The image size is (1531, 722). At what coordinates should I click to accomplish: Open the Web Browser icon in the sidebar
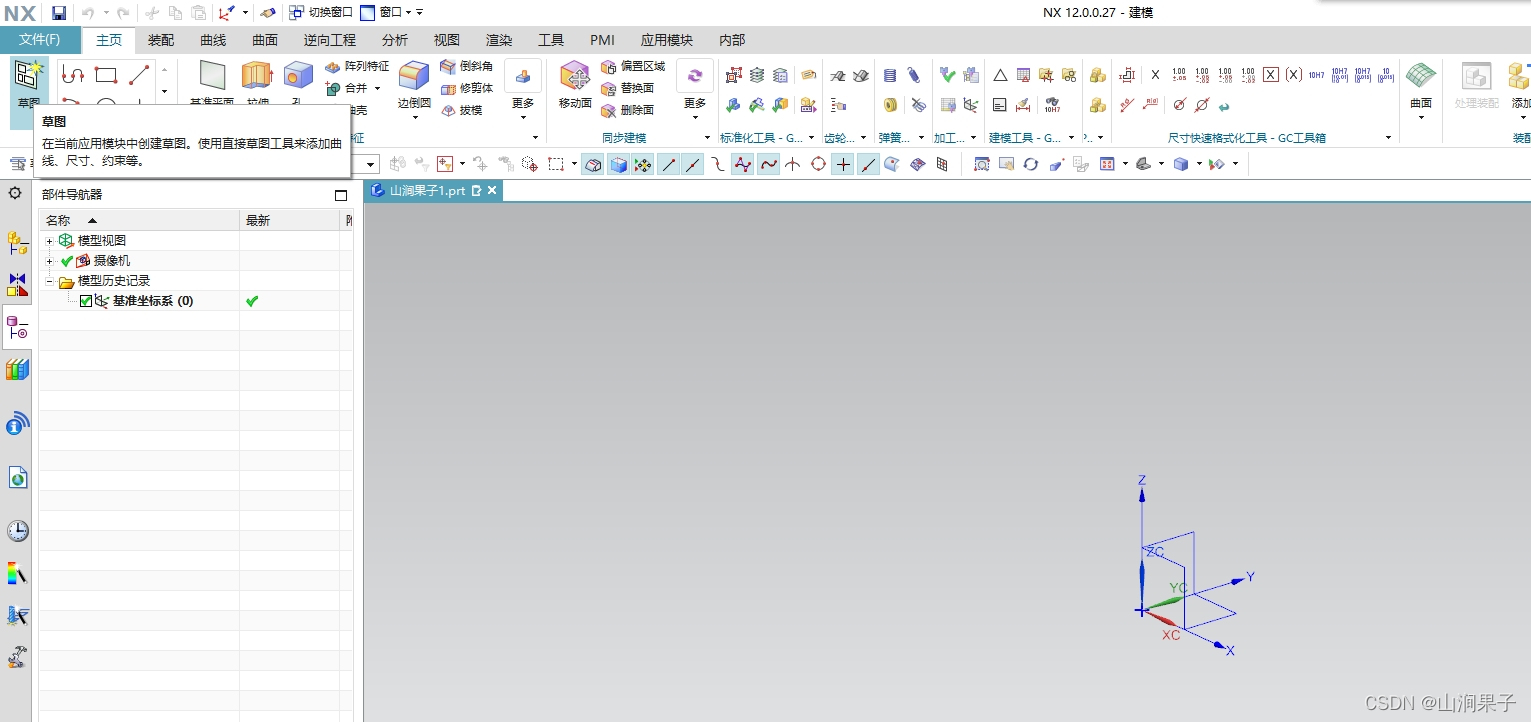[x=17, y=478]
